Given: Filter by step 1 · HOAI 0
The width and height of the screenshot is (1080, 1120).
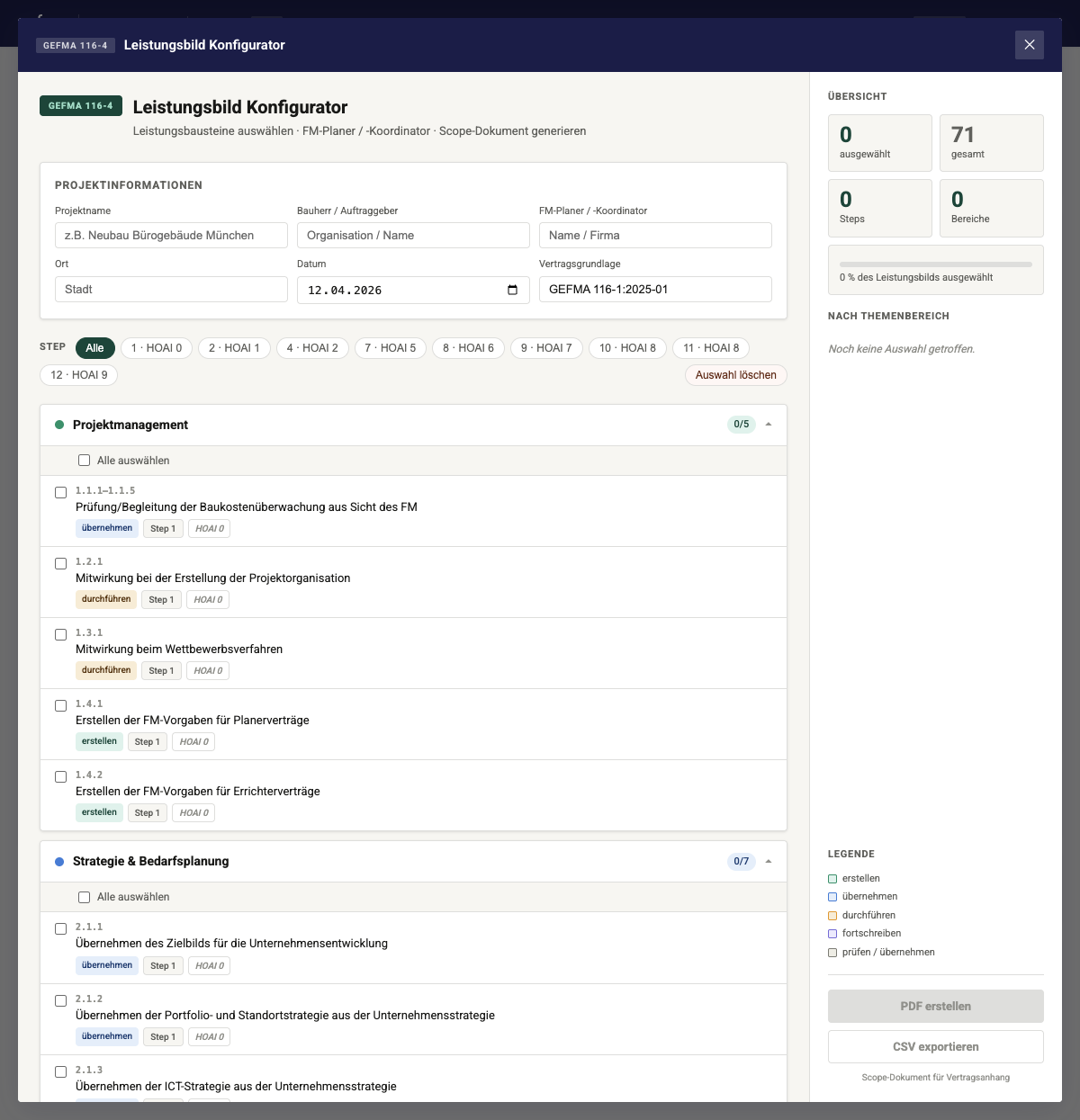Looking at the screenshot, I should tap(157, 348).
